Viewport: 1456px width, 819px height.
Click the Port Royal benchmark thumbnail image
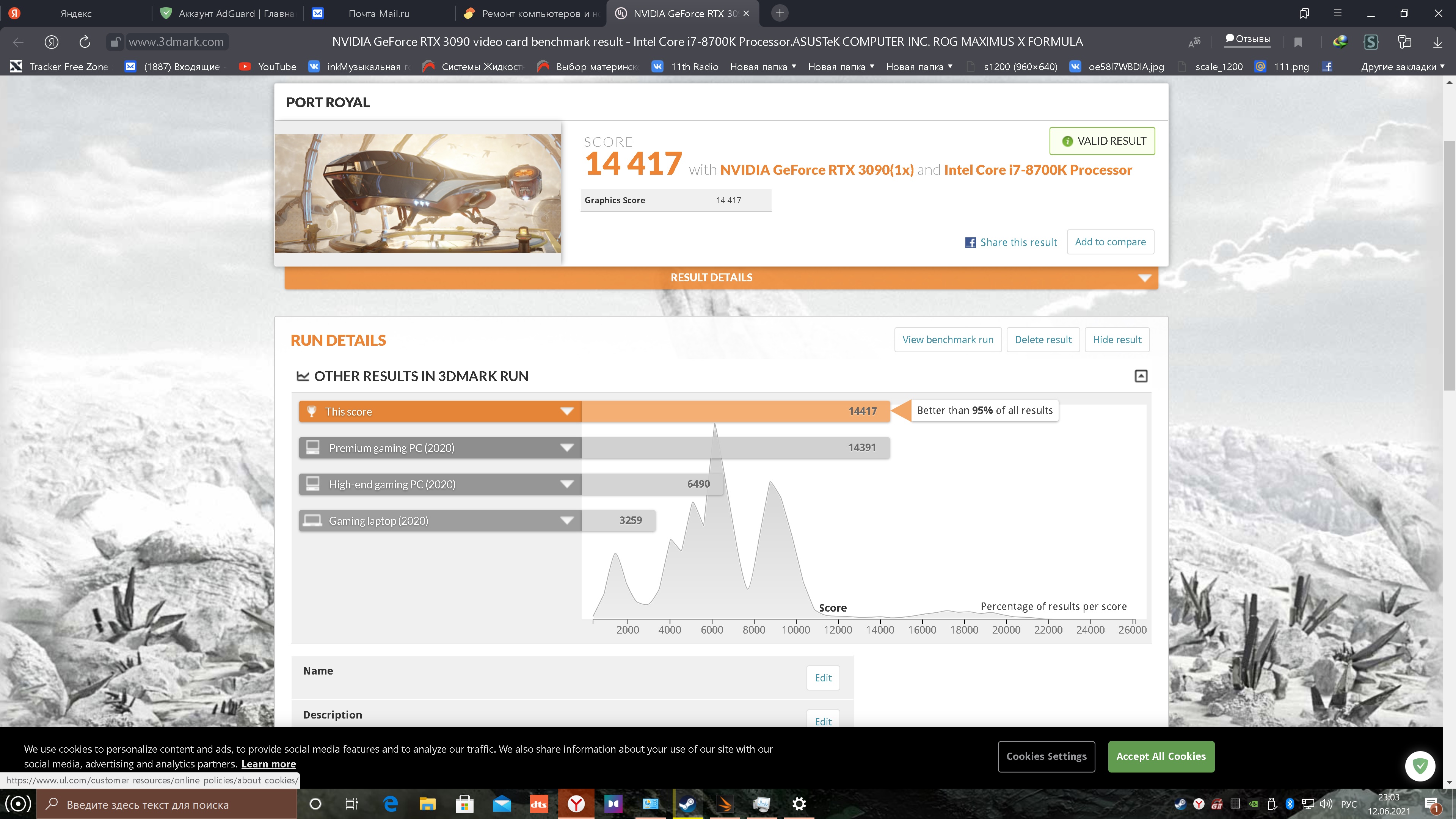pyautogui.click(x=418, y=193)
